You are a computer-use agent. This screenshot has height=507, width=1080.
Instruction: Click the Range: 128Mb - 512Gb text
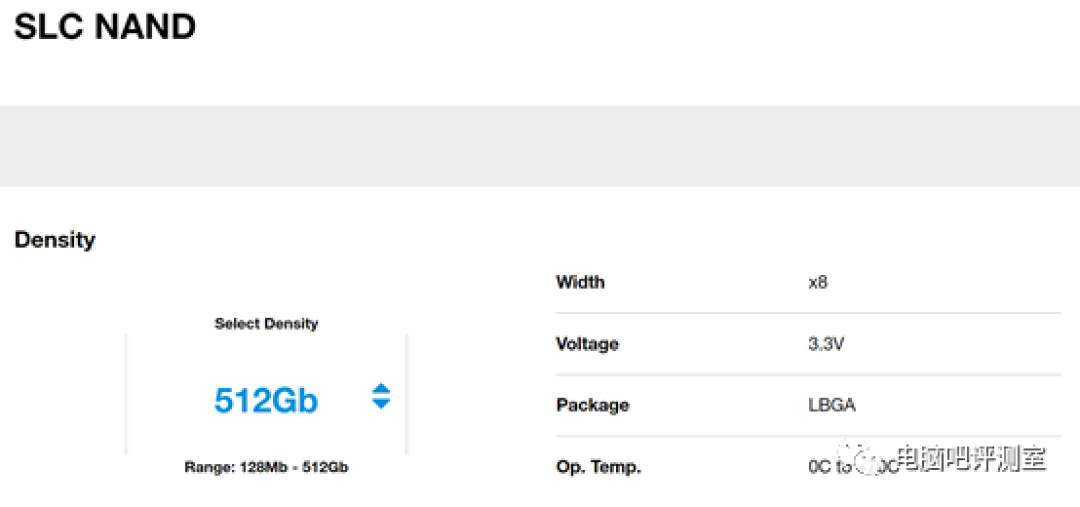tap(266, 467)
